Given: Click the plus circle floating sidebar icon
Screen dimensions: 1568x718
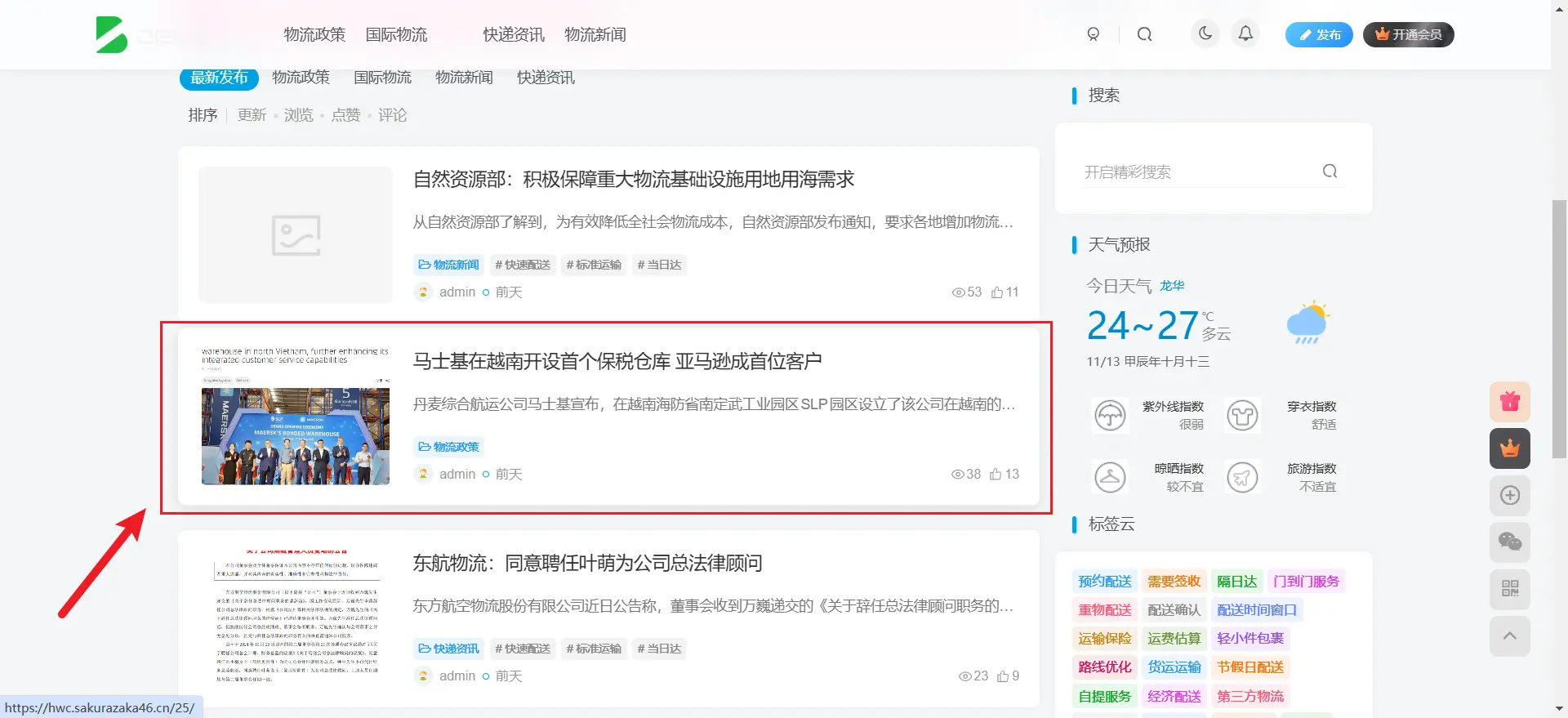Looking at the screenshot, I should [x=1509, y=495].
